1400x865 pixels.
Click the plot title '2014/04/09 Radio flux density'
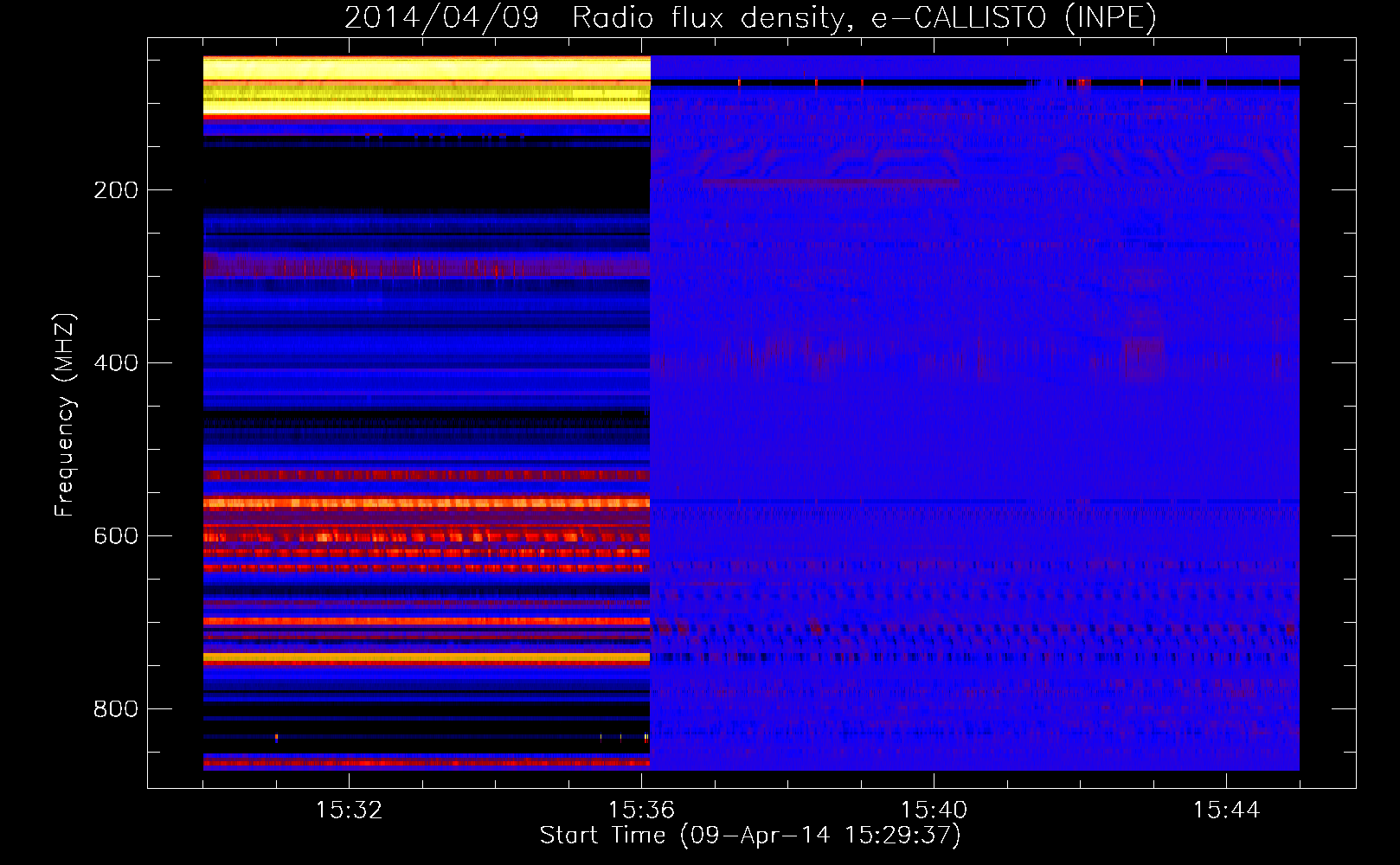(595, 17)
